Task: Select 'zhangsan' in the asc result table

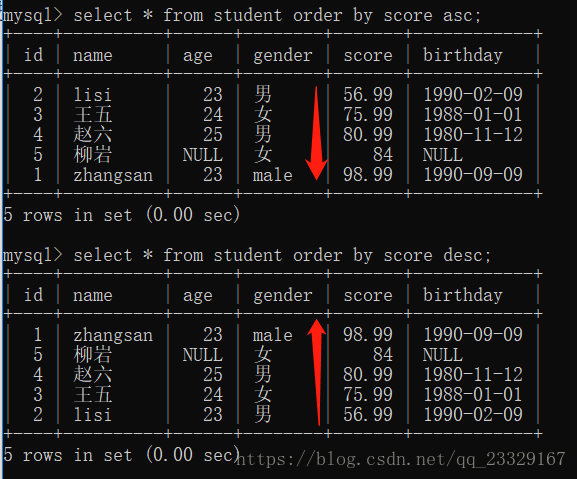Action: coord(113,175)
